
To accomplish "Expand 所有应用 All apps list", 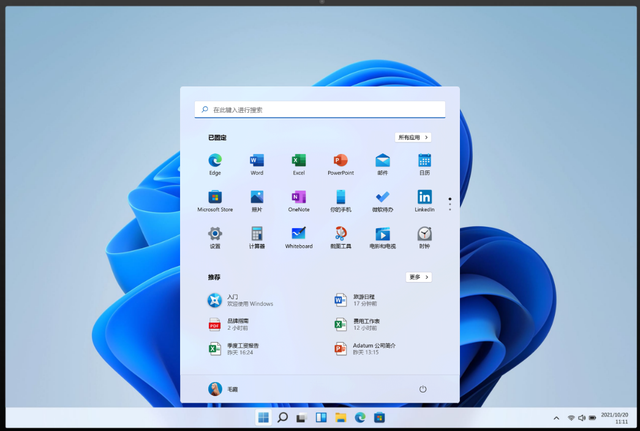I will click(x=413, y=138).
